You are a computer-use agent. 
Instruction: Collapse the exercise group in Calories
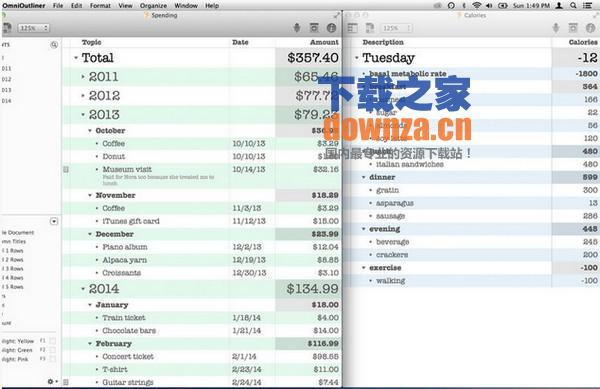click(364, 268)
